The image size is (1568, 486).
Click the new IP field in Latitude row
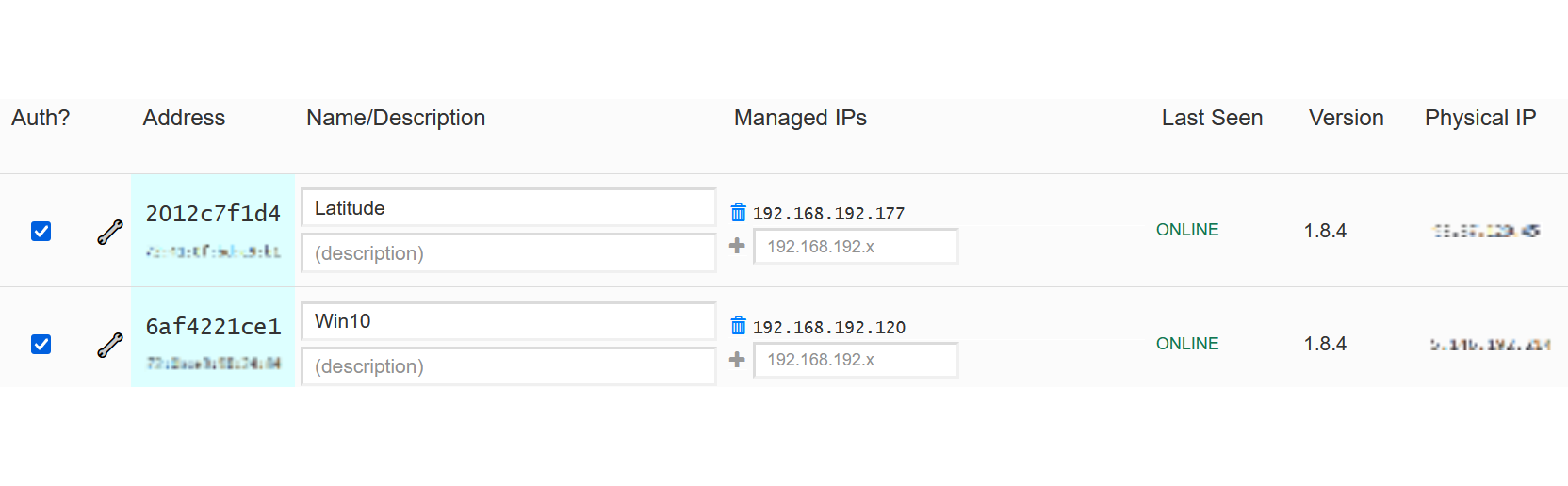point(856,247)
